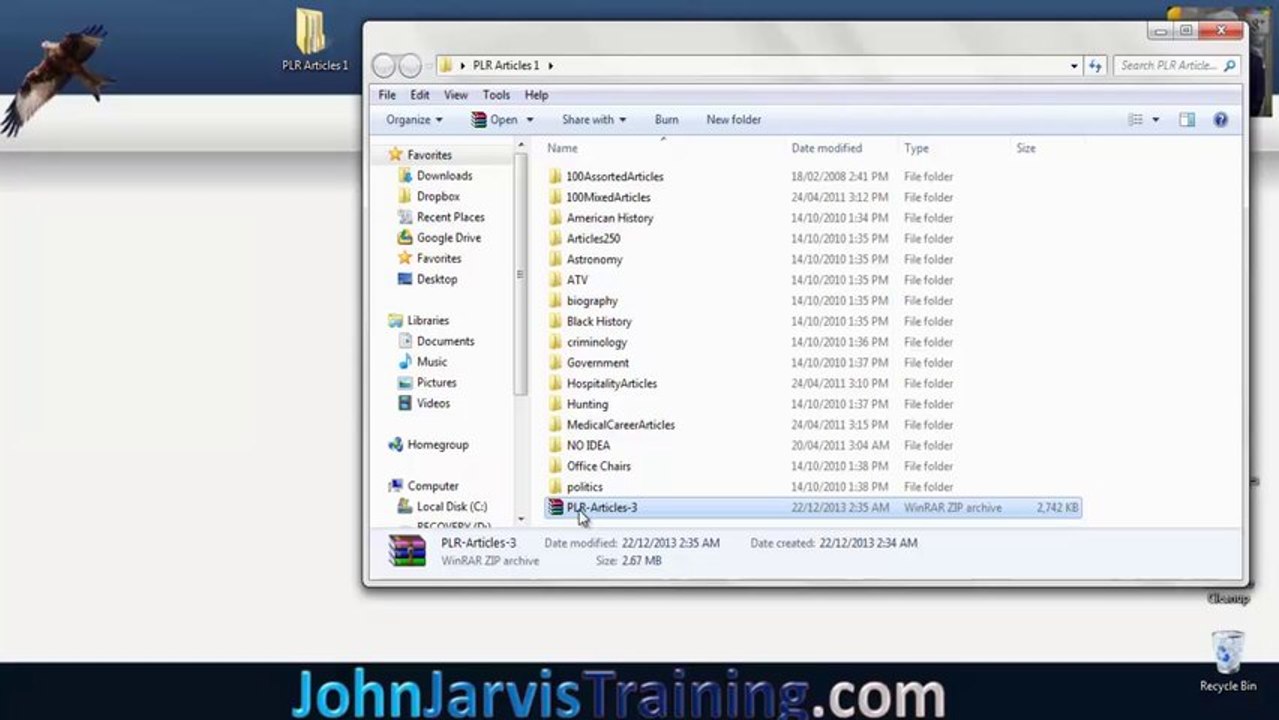Open the Edit menu
The image size is (1279, 720).
[420, 95]
